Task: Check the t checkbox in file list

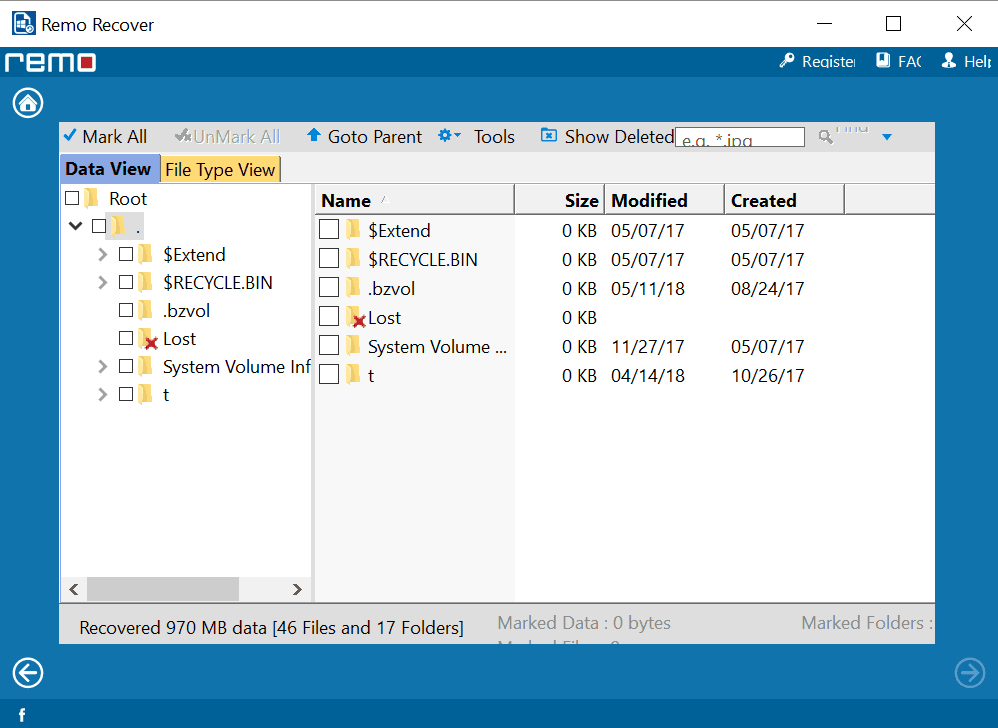Action: coord(329,374)
